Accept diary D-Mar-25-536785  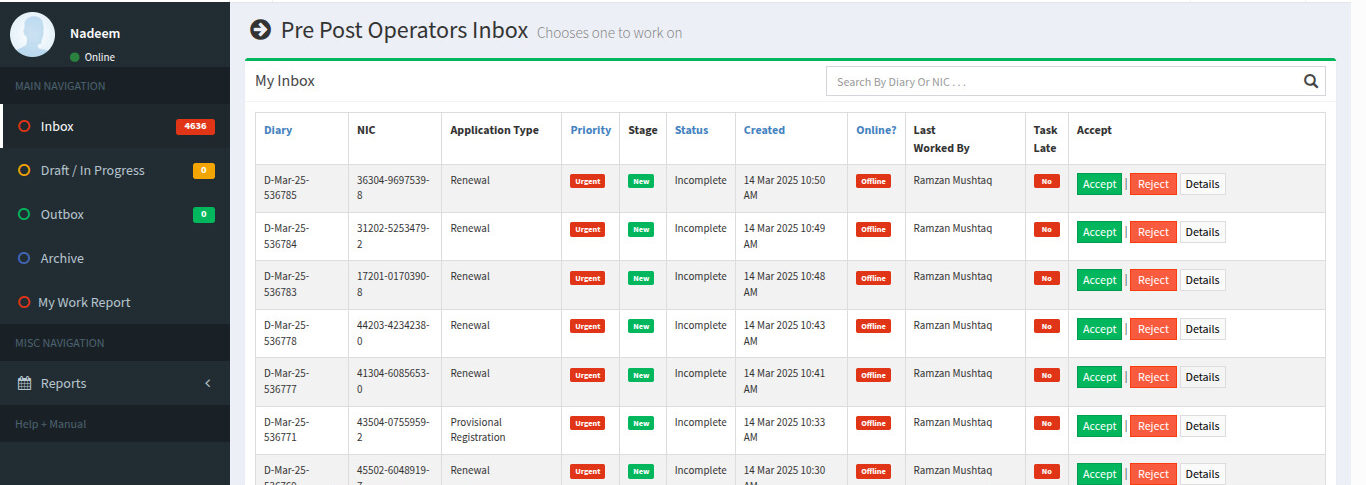pyautogui.click(x=1099, y=184)
